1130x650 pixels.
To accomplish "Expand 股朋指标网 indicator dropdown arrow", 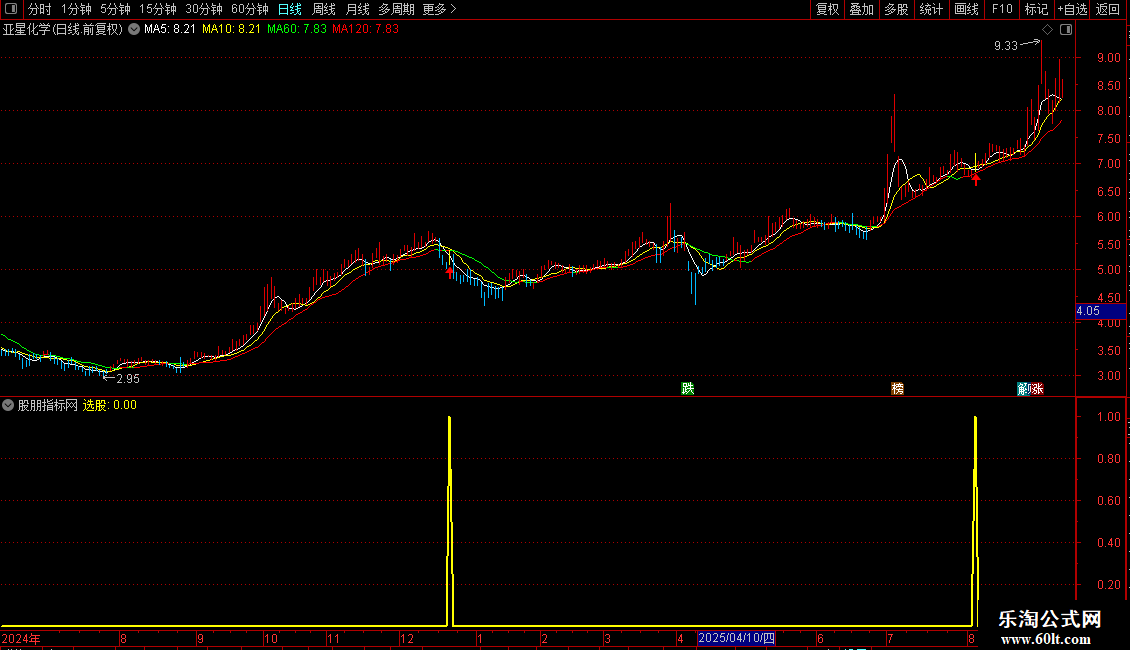I will click(x=8, y=405).
